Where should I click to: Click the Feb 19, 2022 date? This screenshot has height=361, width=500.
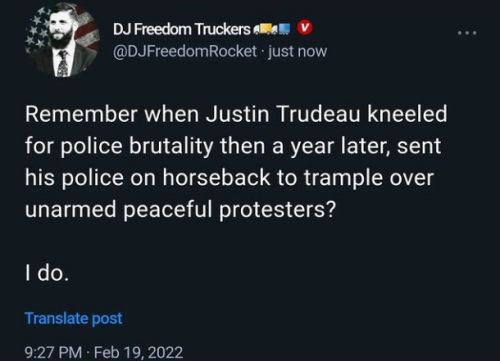(x=138, y=352)
